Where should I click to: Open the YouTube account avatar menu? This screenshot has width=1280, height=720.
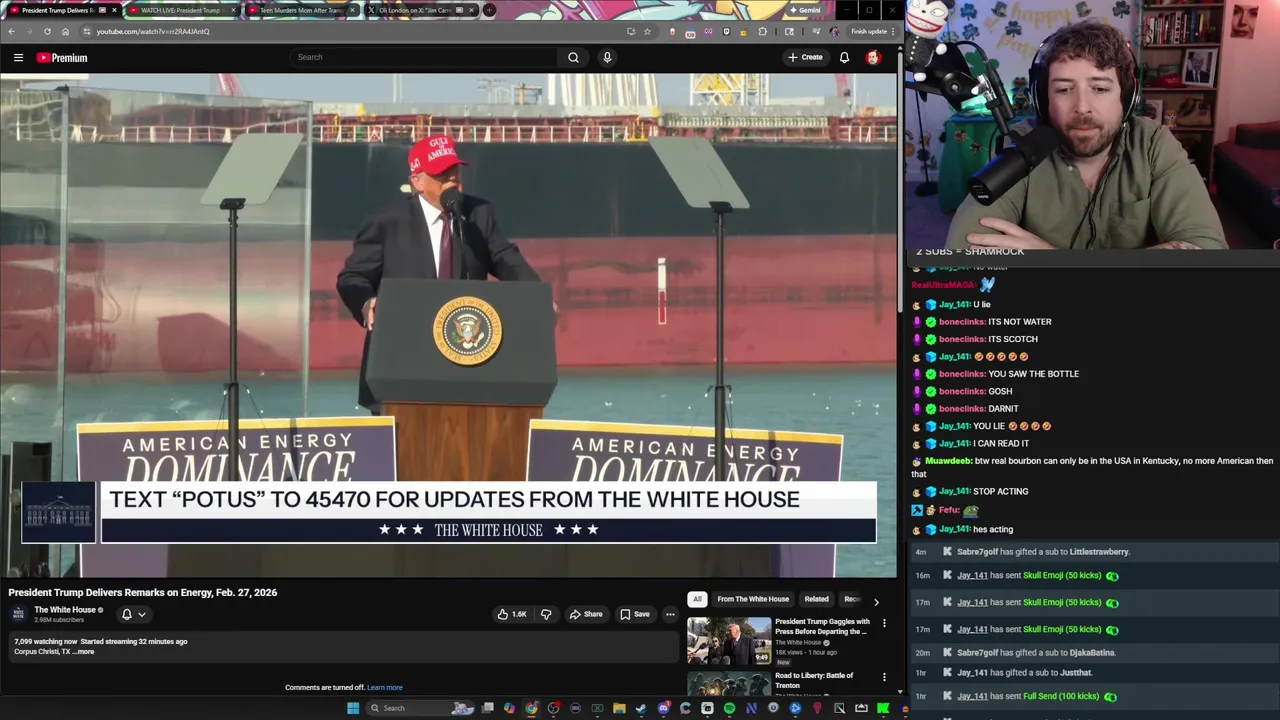[x=873, y=57]
